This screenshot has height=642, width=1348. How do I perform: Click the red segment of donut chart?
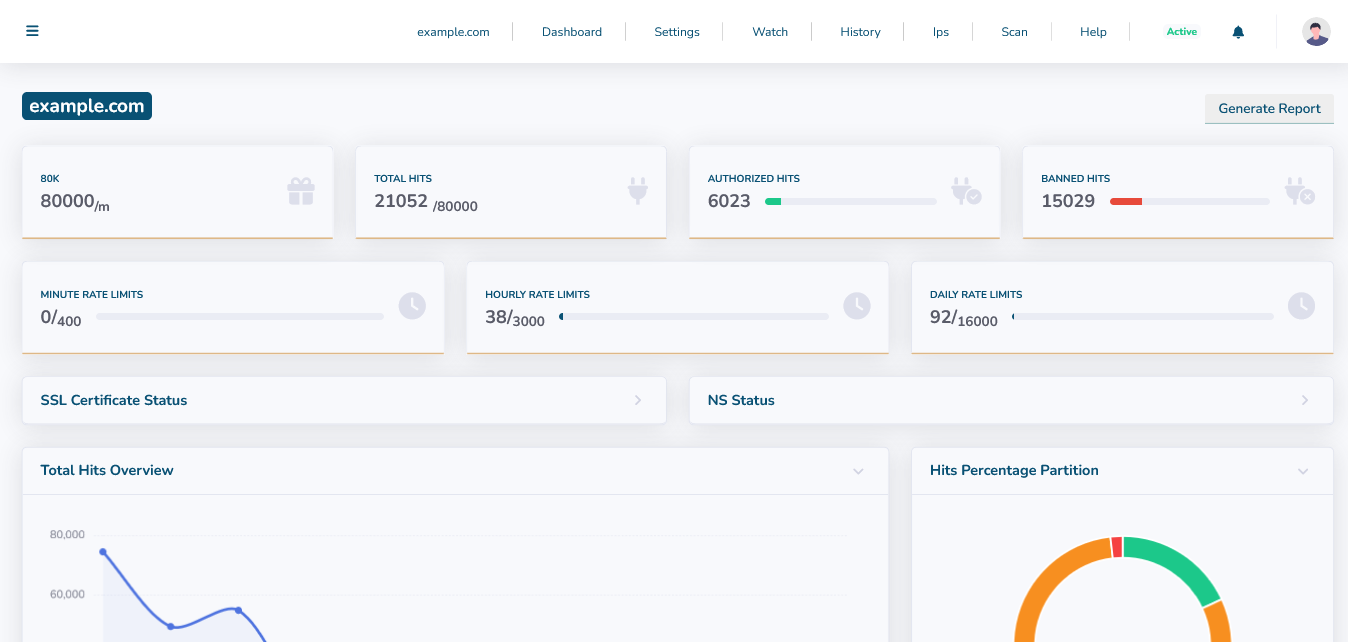(x=1117, y=547)
